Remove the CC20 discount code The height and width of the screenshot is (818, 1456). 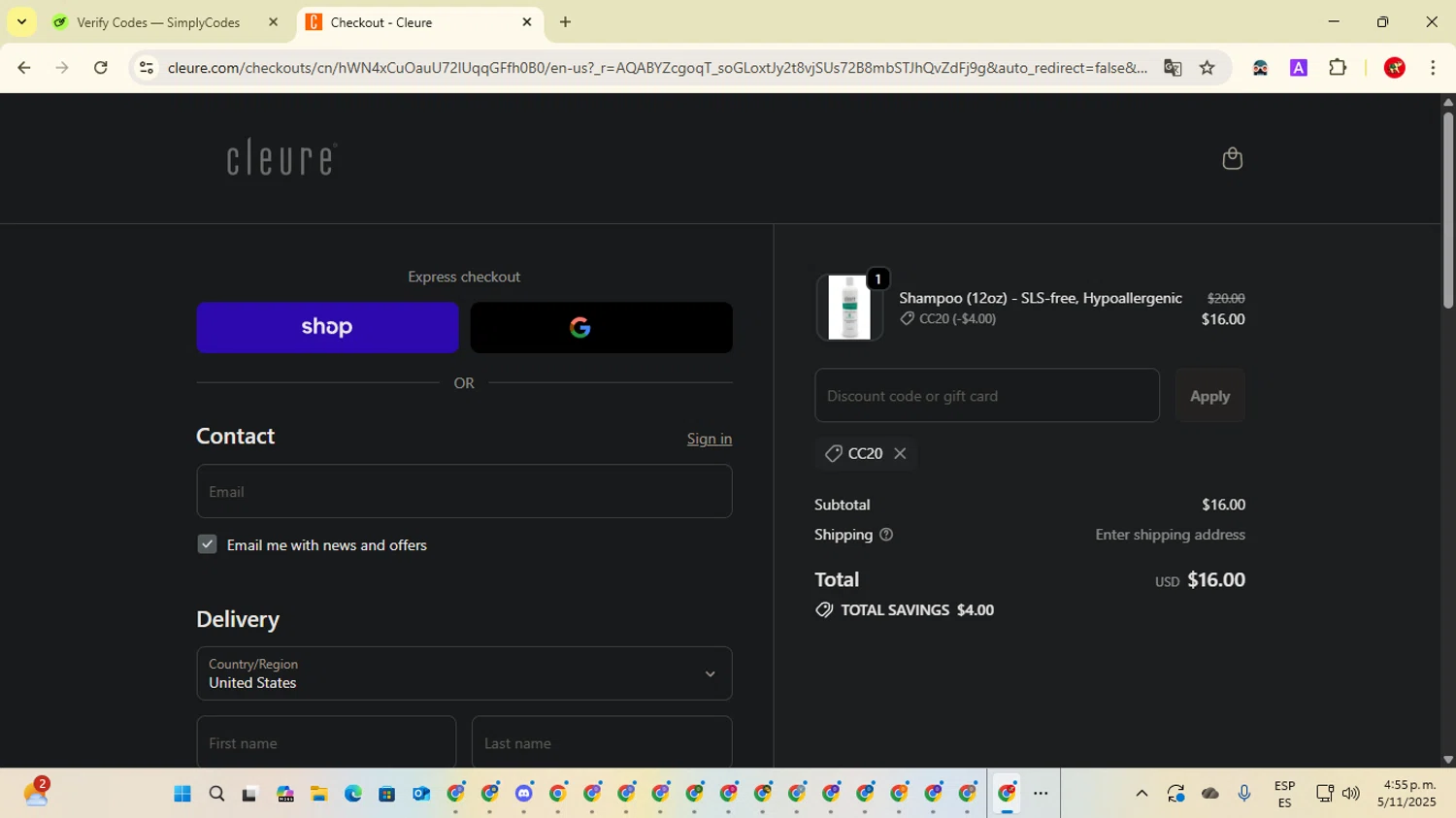(x=900, y=453)
